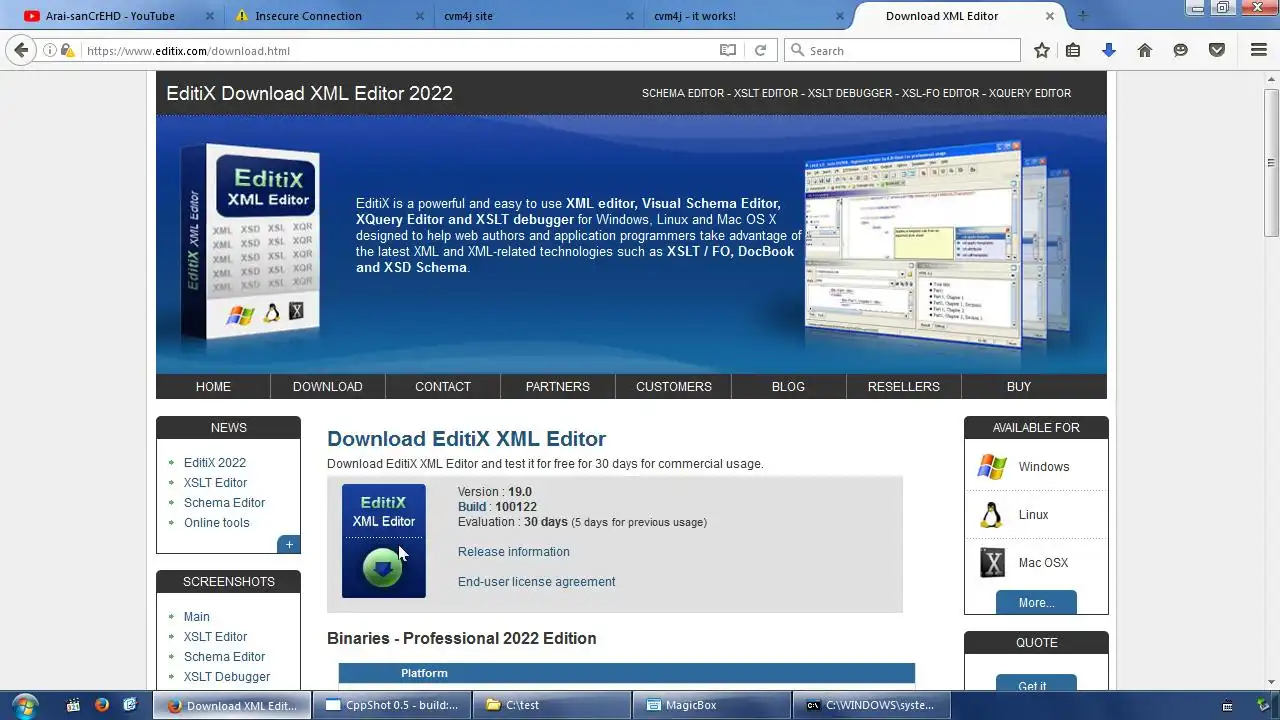The image size is (1280, 720).
Task: Click the Linux penguin icon
Action: pos(991,514)
